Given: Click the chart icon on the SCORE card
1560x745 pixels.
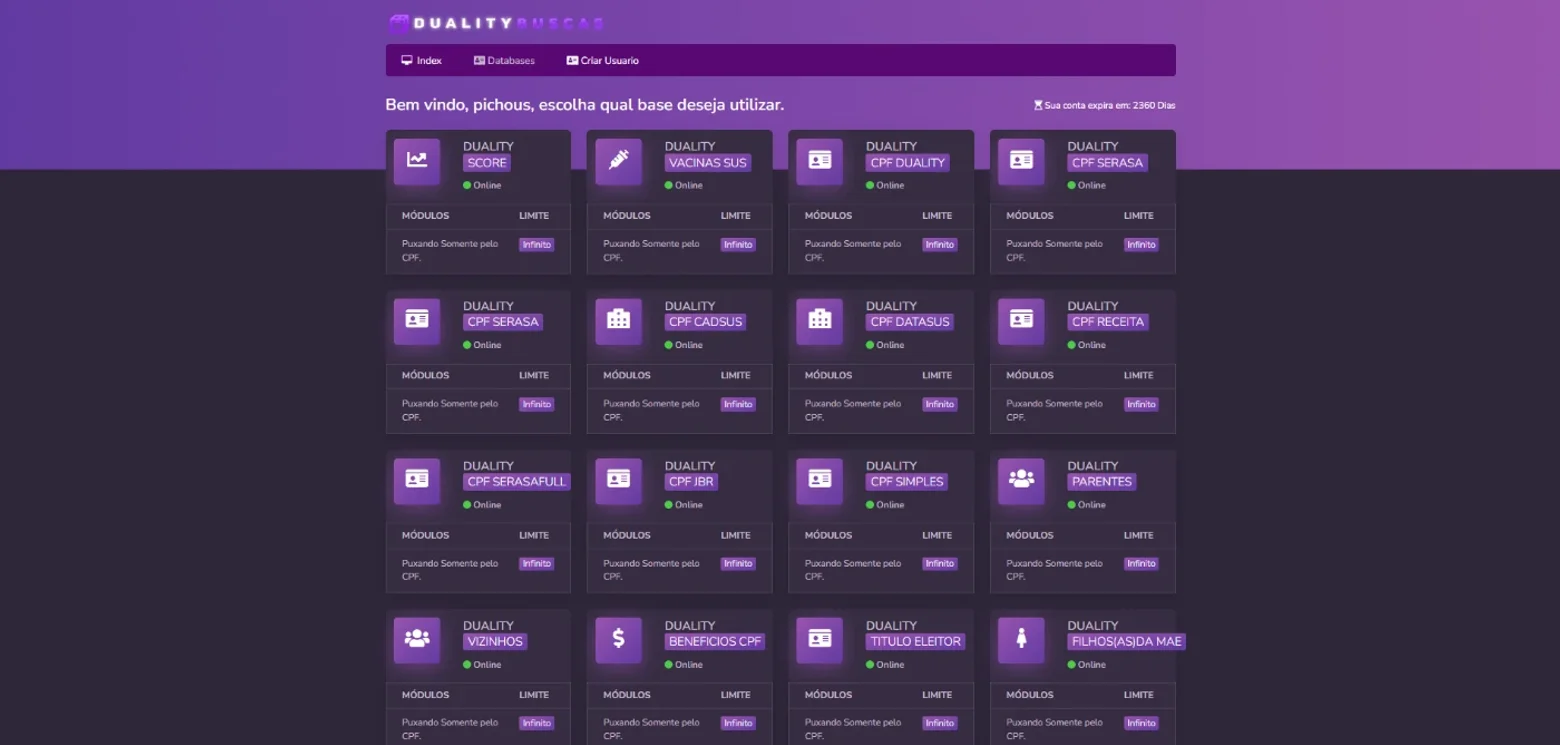Looking at the screenshot, I should click(x=417, y=161).
